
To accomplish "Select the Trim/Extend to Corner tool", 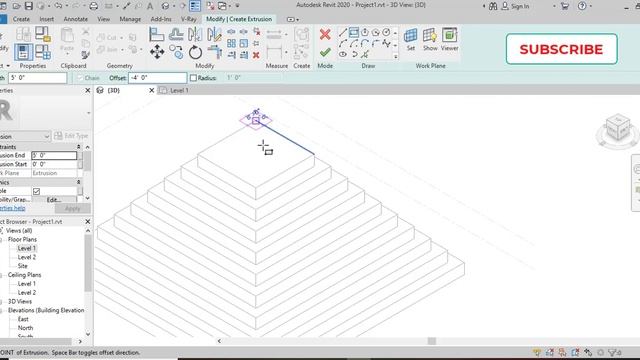I will coord(214,52).
